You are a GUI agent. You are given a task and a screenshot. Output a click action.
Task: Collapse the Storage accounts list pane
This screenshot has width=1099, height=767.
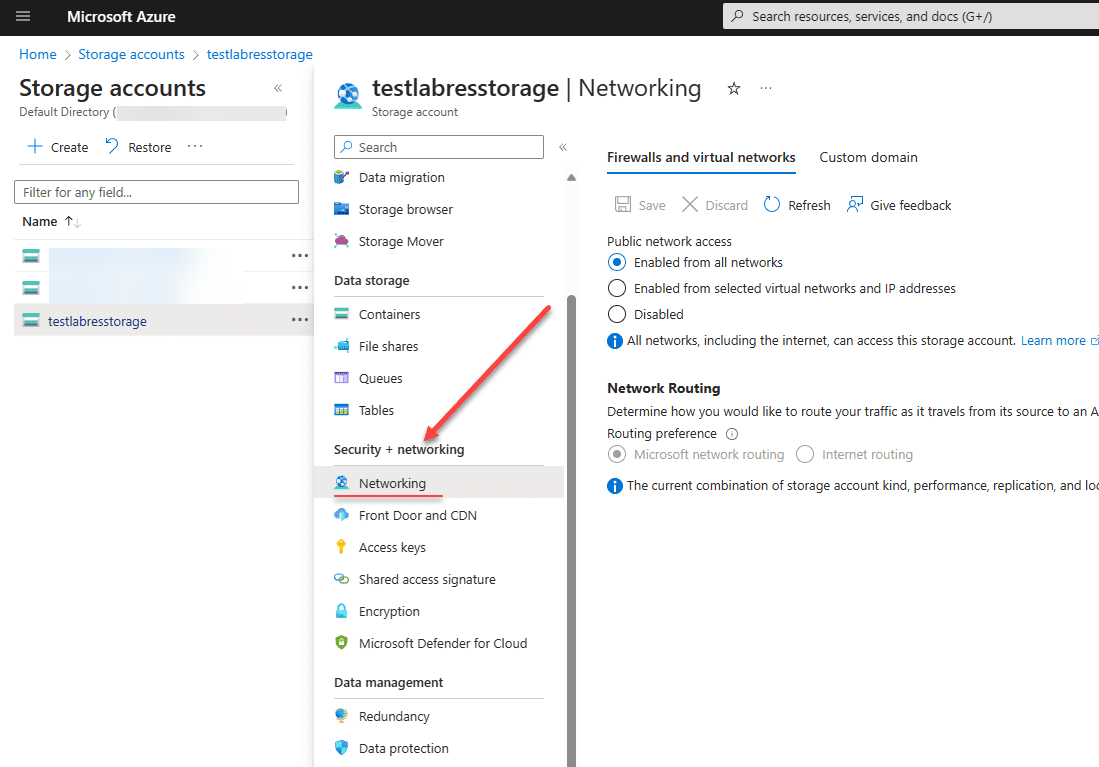278,88
